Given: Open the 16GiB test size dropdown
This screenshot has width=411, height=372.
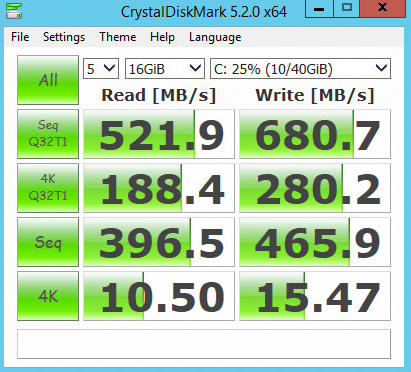Looking at the screenshot, I should pos(165,69).
